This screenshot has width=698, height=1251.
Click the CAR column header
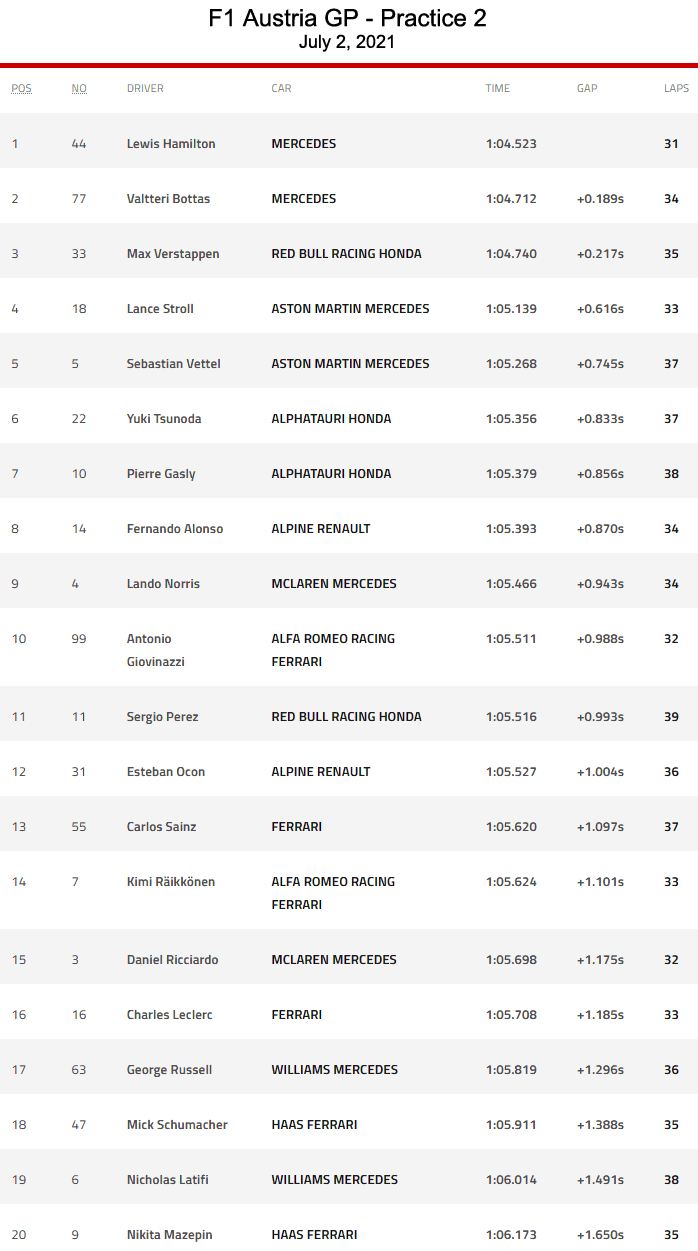(281, 88)
